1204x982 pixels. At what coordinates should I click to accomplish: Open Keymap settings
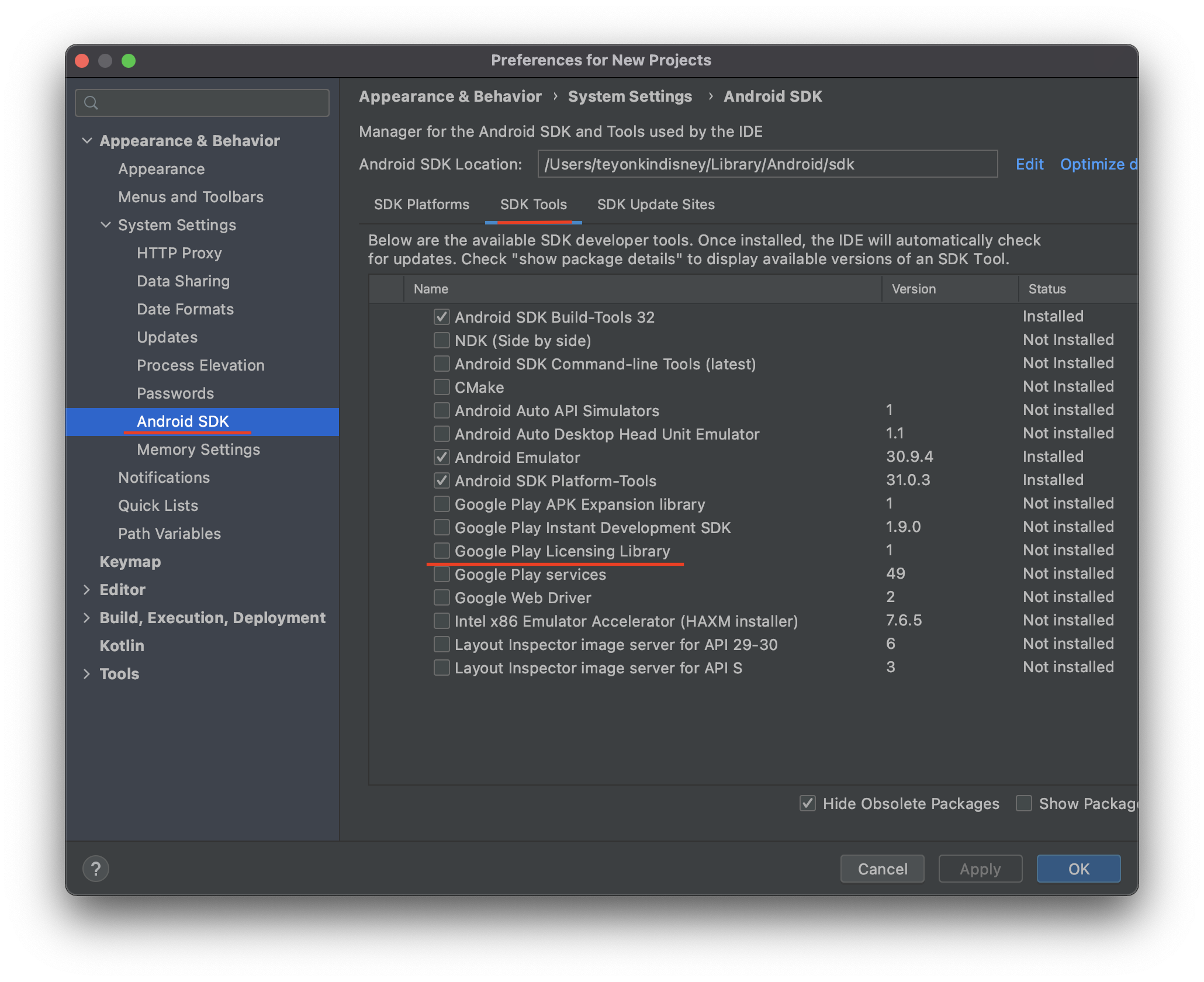(x=130, y=562)
